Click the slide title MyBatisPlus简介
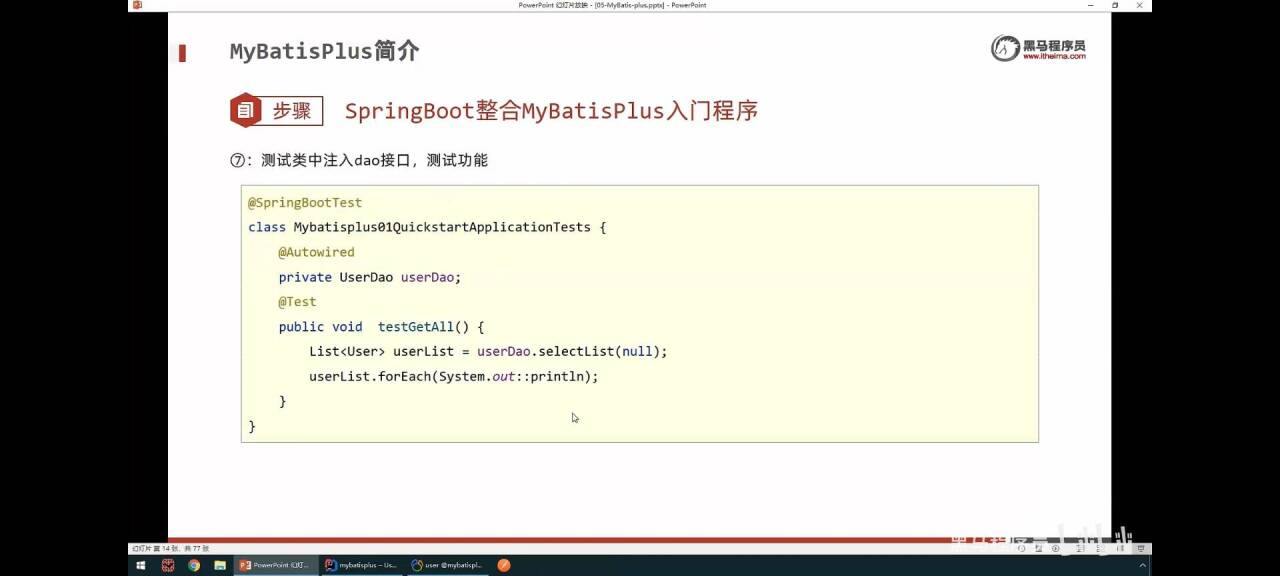Image resolution: width=1280 pixels, height=576 pixels. 324,51
